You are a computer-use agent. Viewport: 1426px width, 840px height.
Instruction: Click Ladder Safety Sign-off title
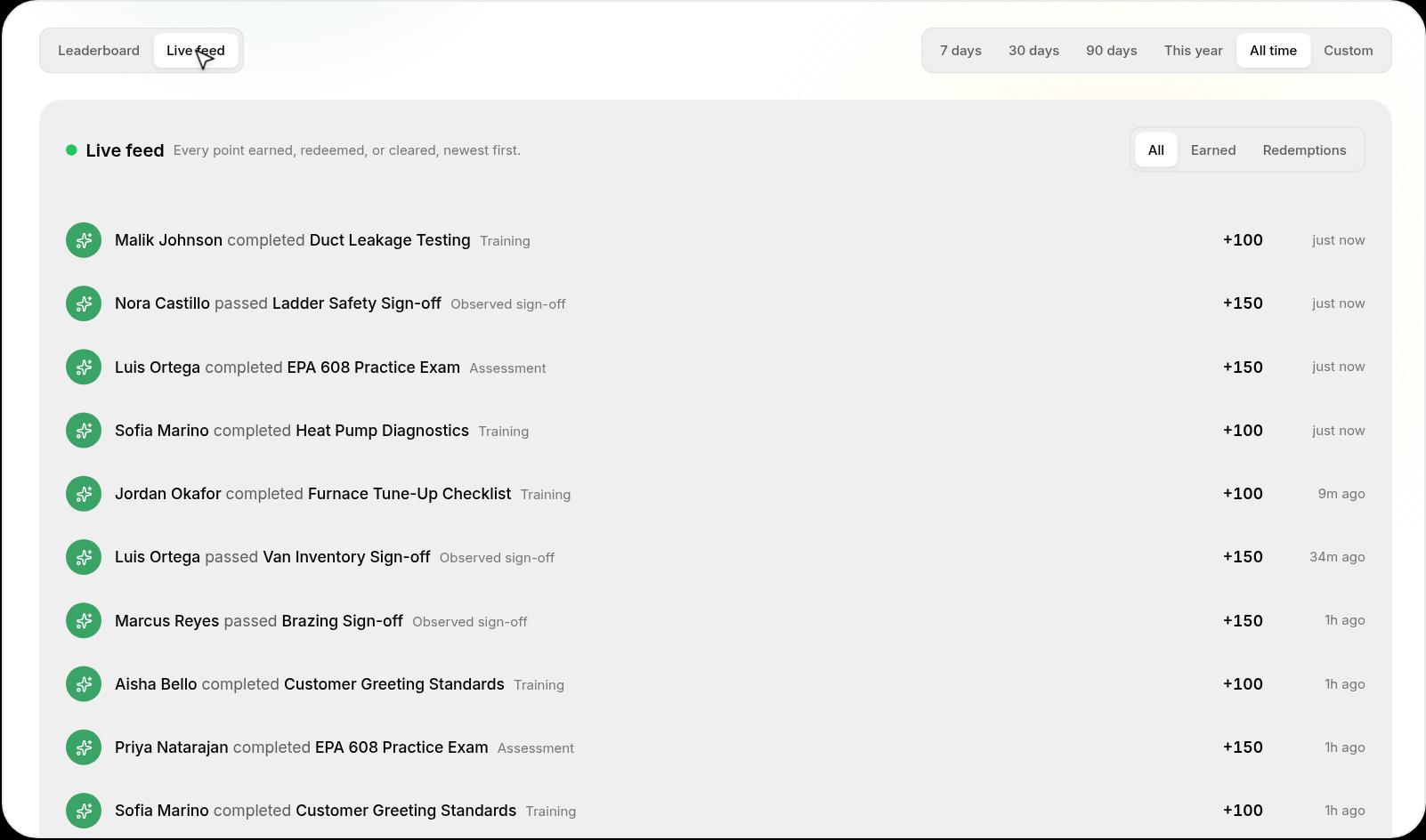tap(356, 303)
